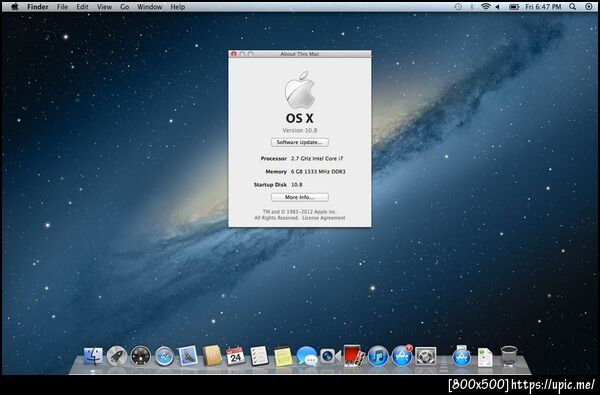The height and width of the screenshot is (395, 600).
Task: Launch Safari from the Dock
Action: [x=165, y=356]
